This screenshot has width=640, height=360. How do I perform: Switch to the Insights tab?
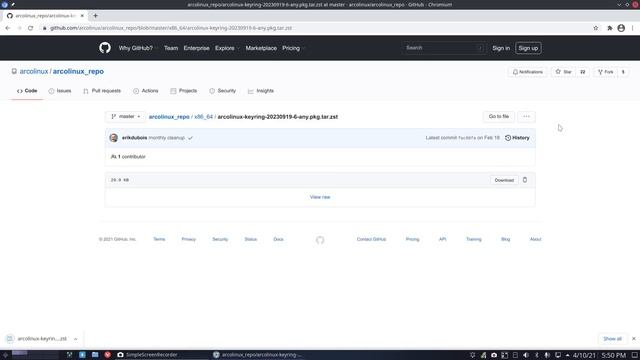(x=261, y=91)
